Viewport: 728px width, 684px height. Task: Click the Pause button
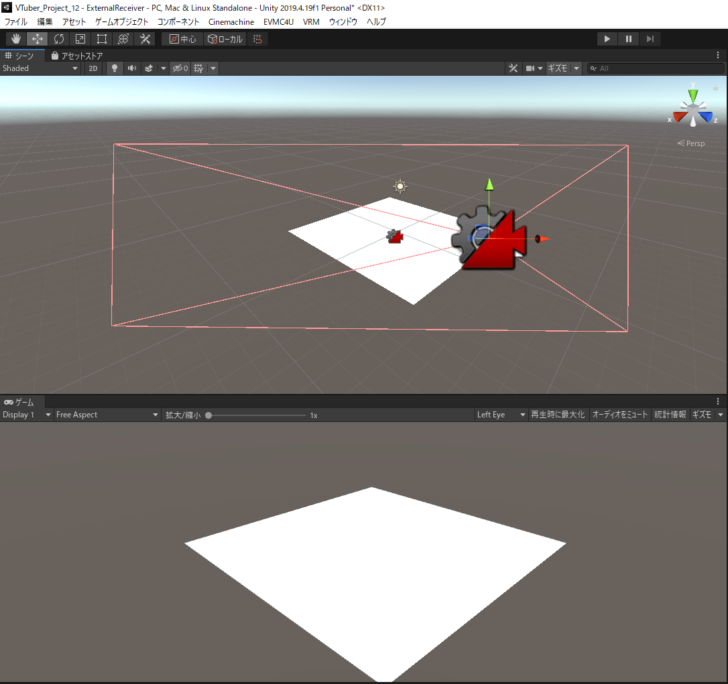[629, 39]
